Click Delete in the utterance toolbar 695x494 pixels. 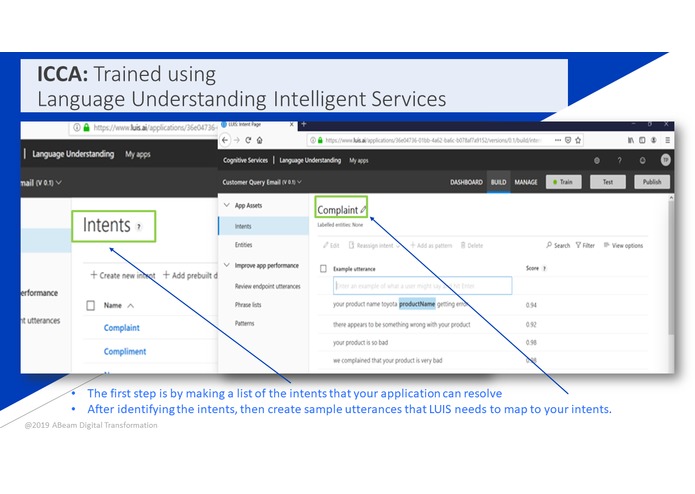(x=472, y=245)
